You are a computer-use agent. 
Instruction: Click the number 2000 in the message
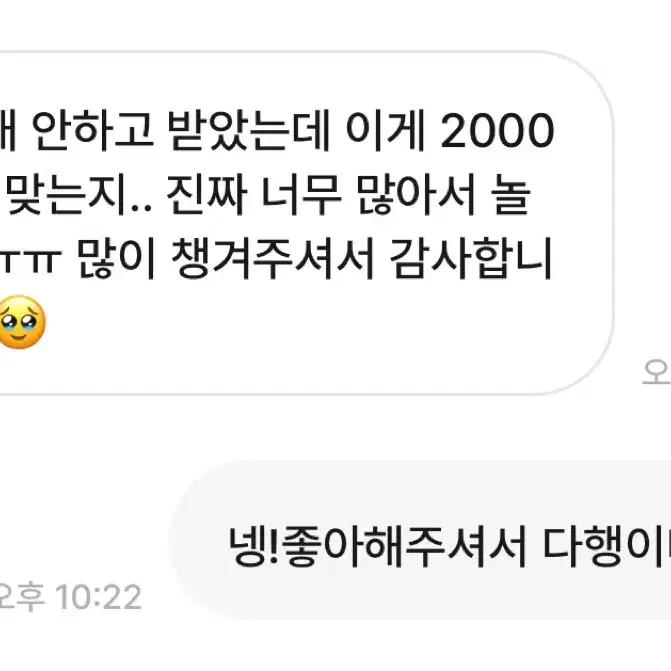coord(497,130)
